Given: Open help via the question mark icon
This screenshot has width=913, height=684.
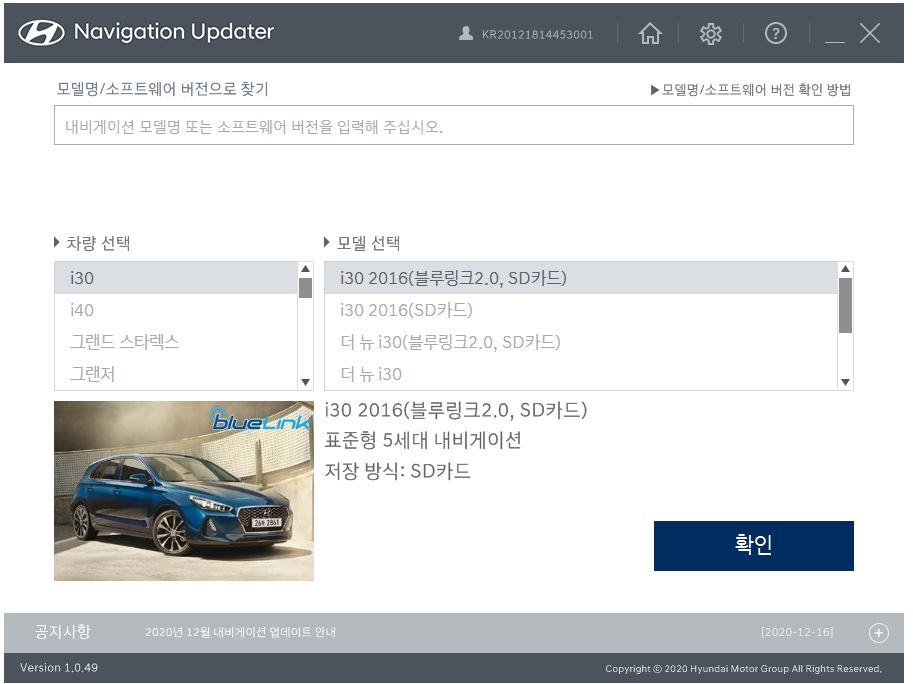Looking at the screenshot, I should tap(776, 34).
